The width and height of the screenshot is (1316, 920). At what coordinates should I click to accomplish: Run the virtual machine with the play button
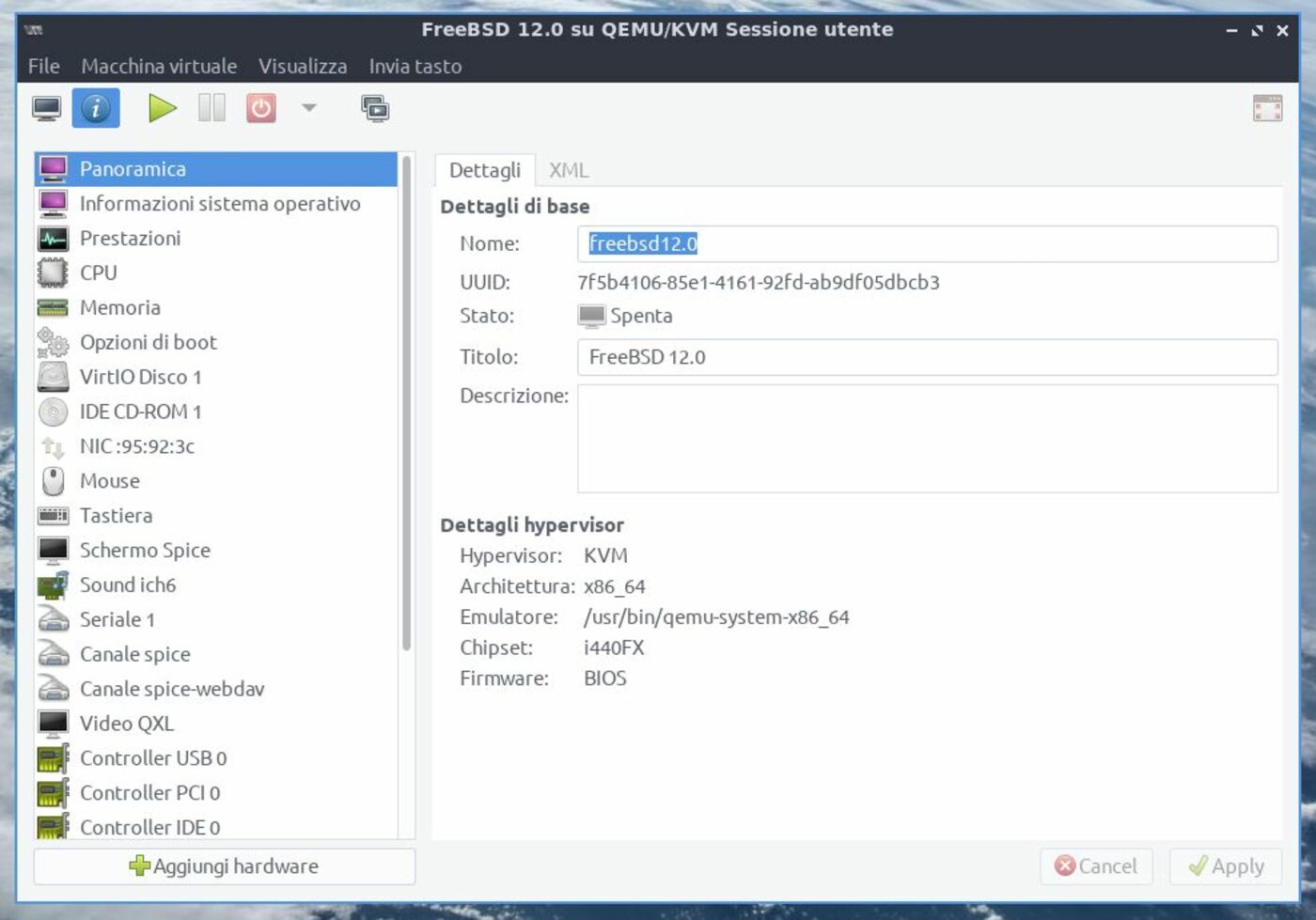tap(163, 107)
